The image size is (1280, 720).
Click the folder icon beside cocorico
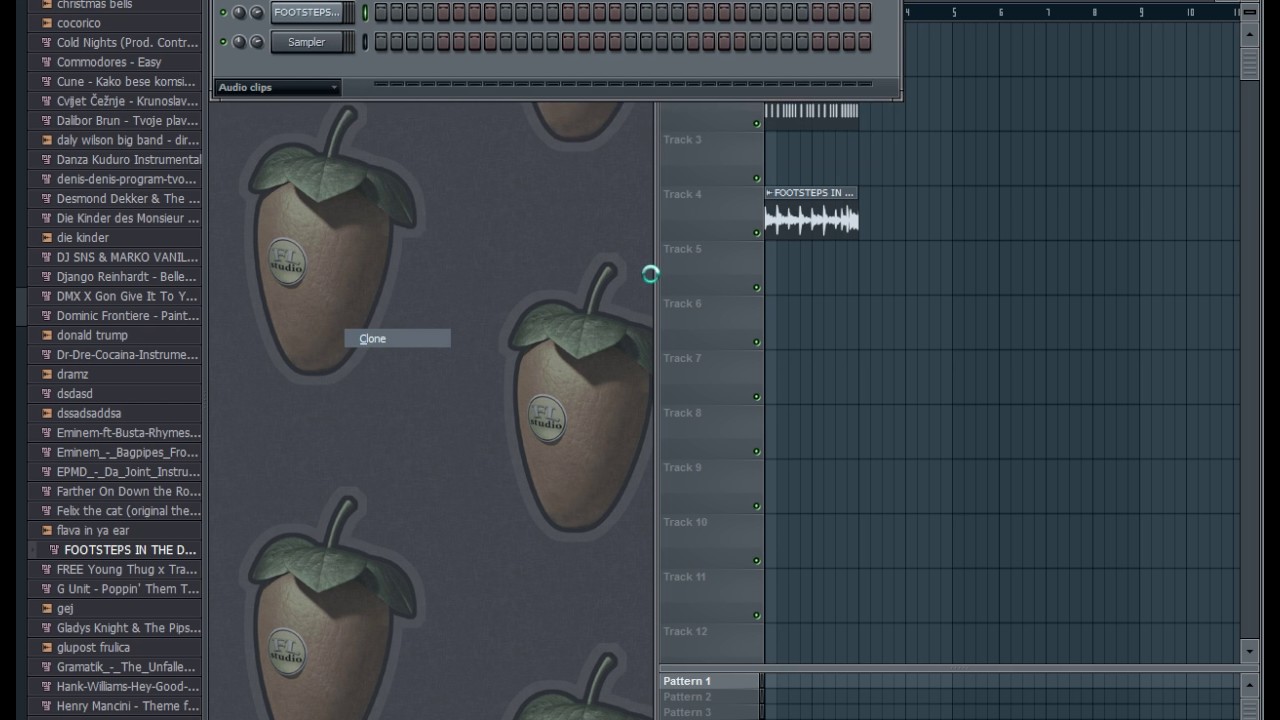46,23
